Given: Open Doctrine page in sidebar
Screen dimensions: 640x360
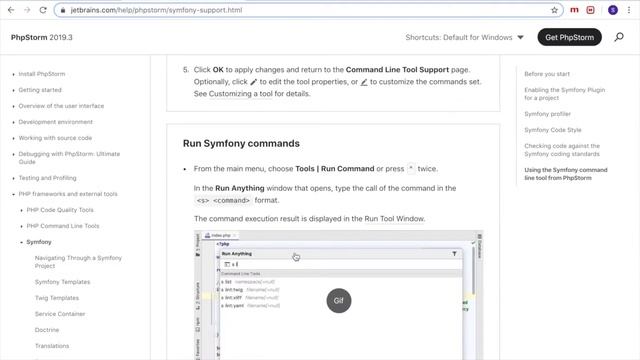Looking at the screenshot, I should 47,330.
